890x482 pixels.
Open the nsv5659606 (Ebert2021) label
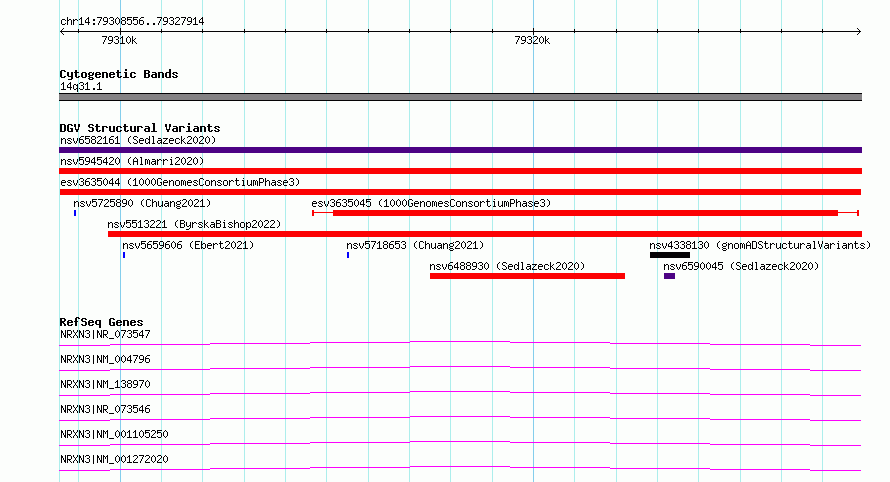click(x=188, y=245)
